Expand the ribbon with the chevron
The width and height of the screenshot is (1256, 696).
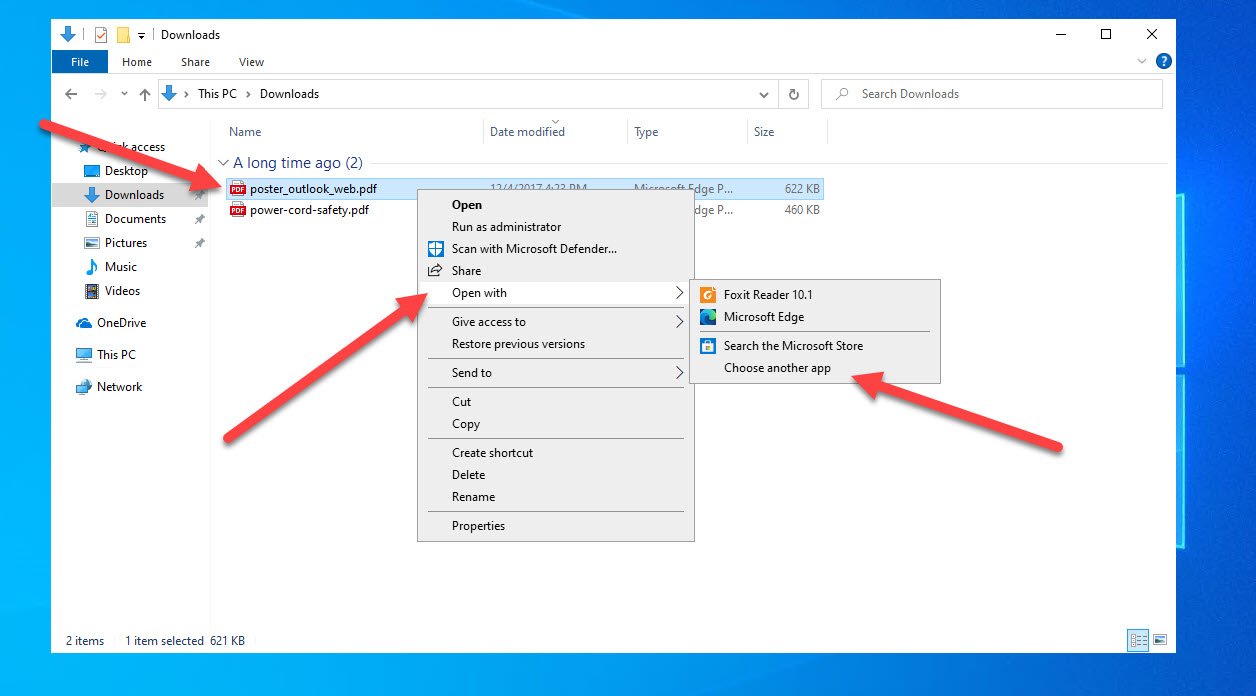(1143, 61)
